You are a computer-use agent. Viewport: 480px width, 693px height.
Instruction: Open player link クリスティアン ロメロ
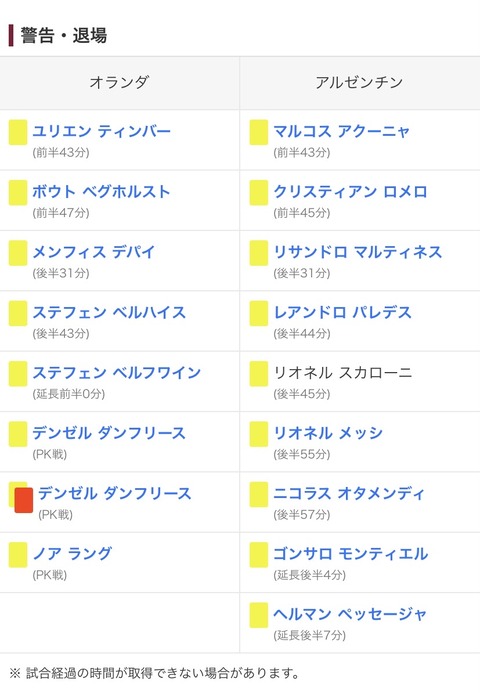click(350, 191)
